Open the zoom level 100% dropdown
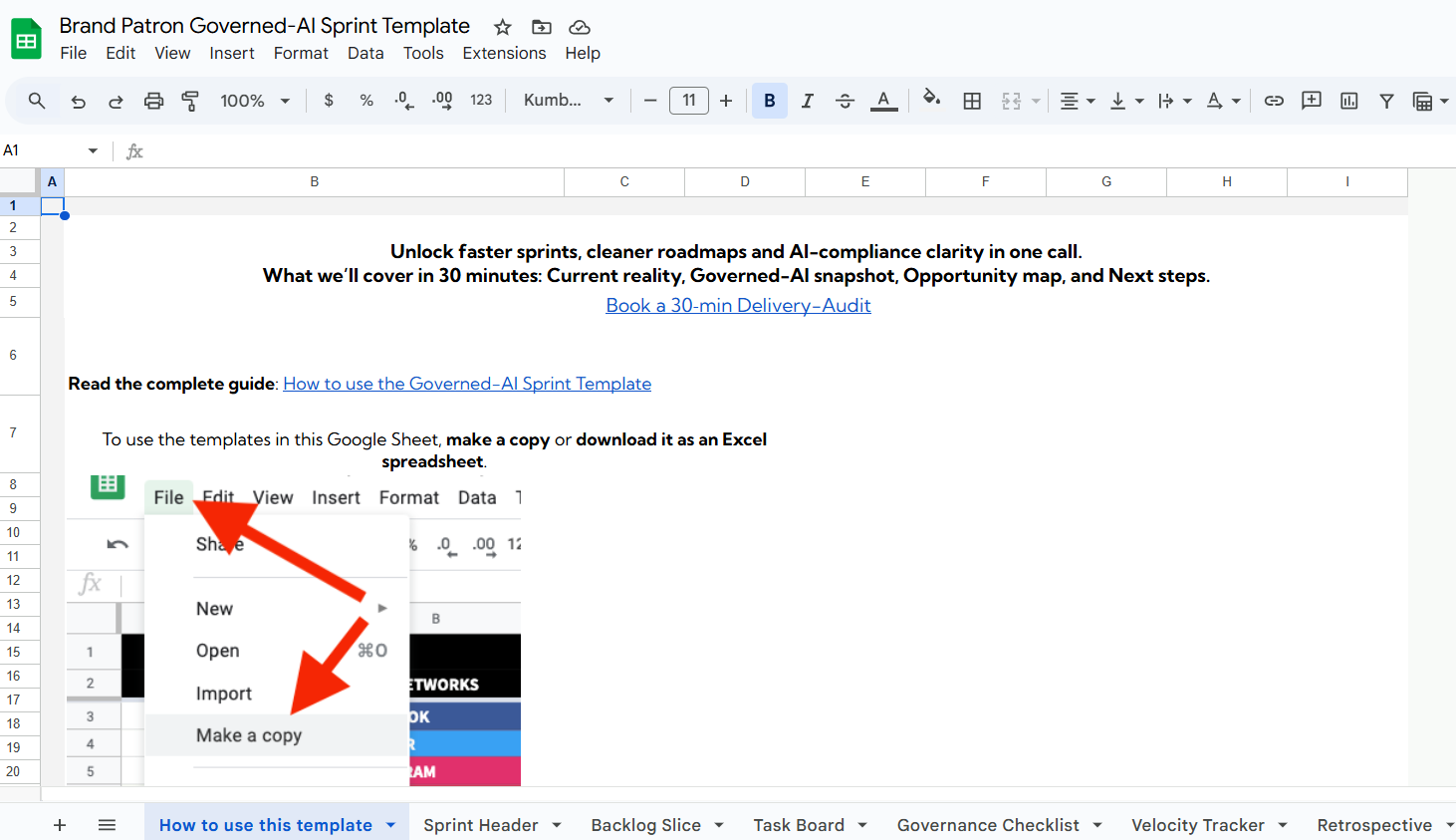This screenshot has height=840, width=1456. point(255,101)
